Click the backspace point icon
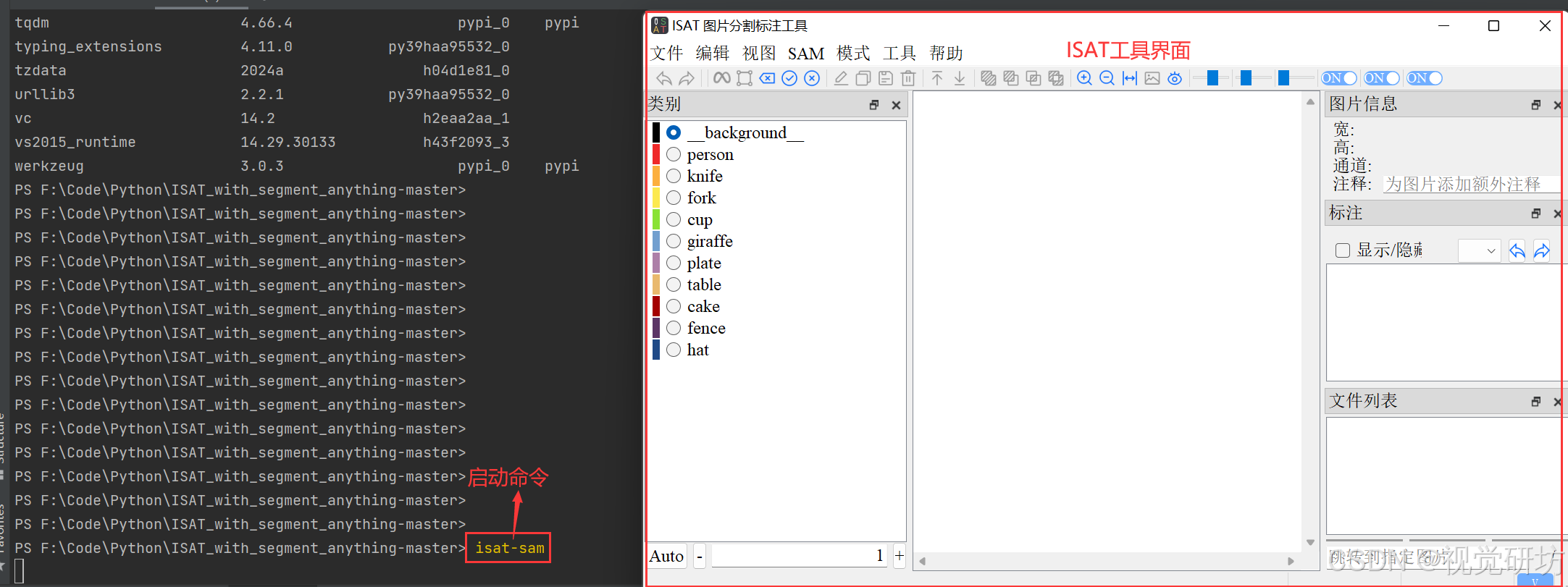Screen dimensions: 1568x587 pos(767,78)
